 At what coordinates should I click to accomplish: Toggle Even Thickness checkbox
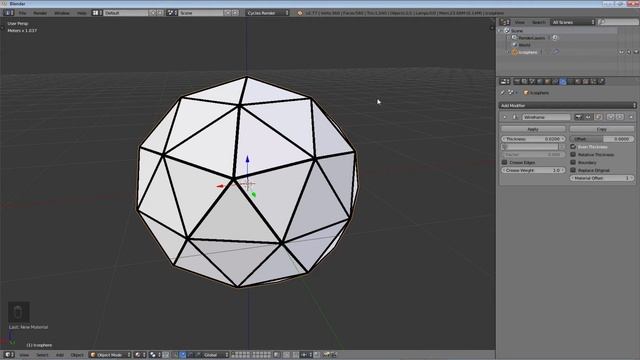click(573, 147)
